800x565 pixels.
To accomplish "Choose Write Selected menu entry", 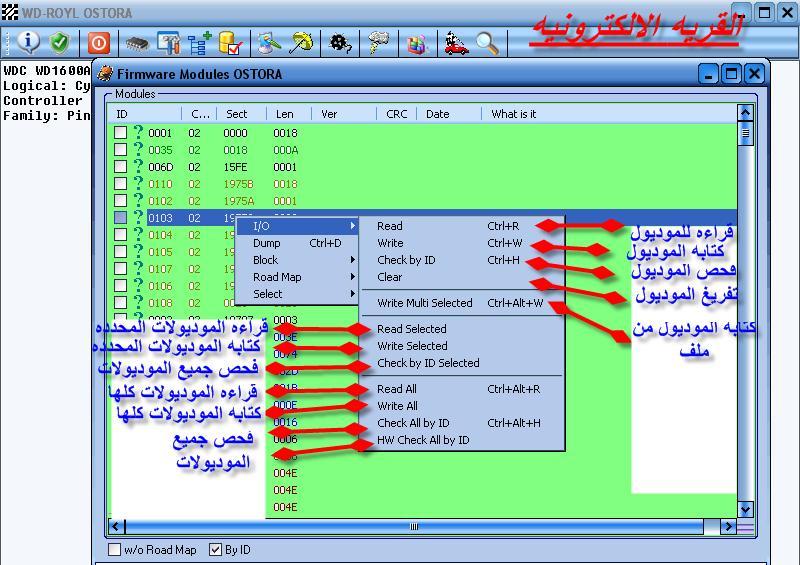I will pyautogui.click(x=462, y=346).
